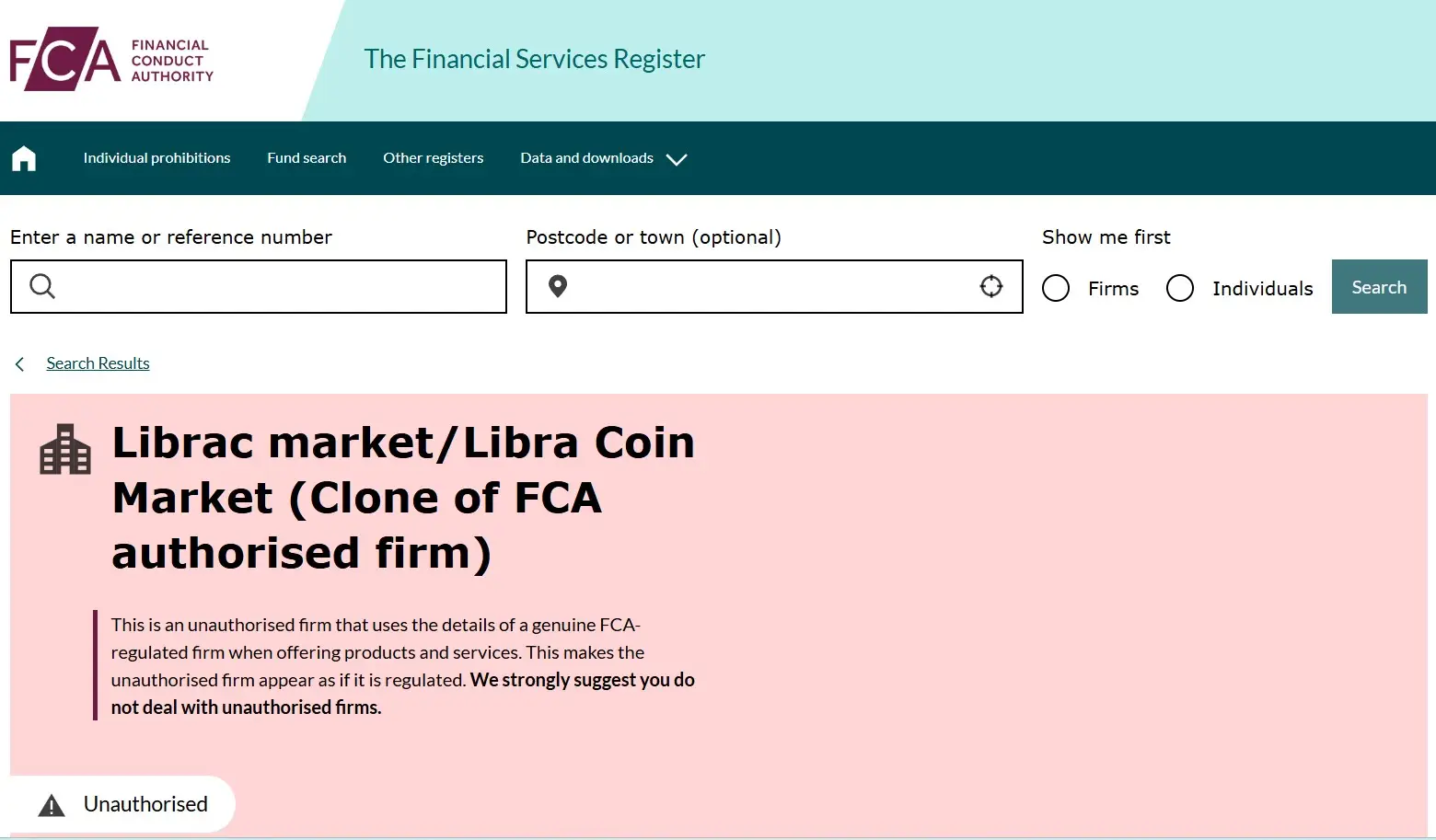The image size is (1436, 840).
Task: Click the FCA logo
Action: click(x=109, y=59)
